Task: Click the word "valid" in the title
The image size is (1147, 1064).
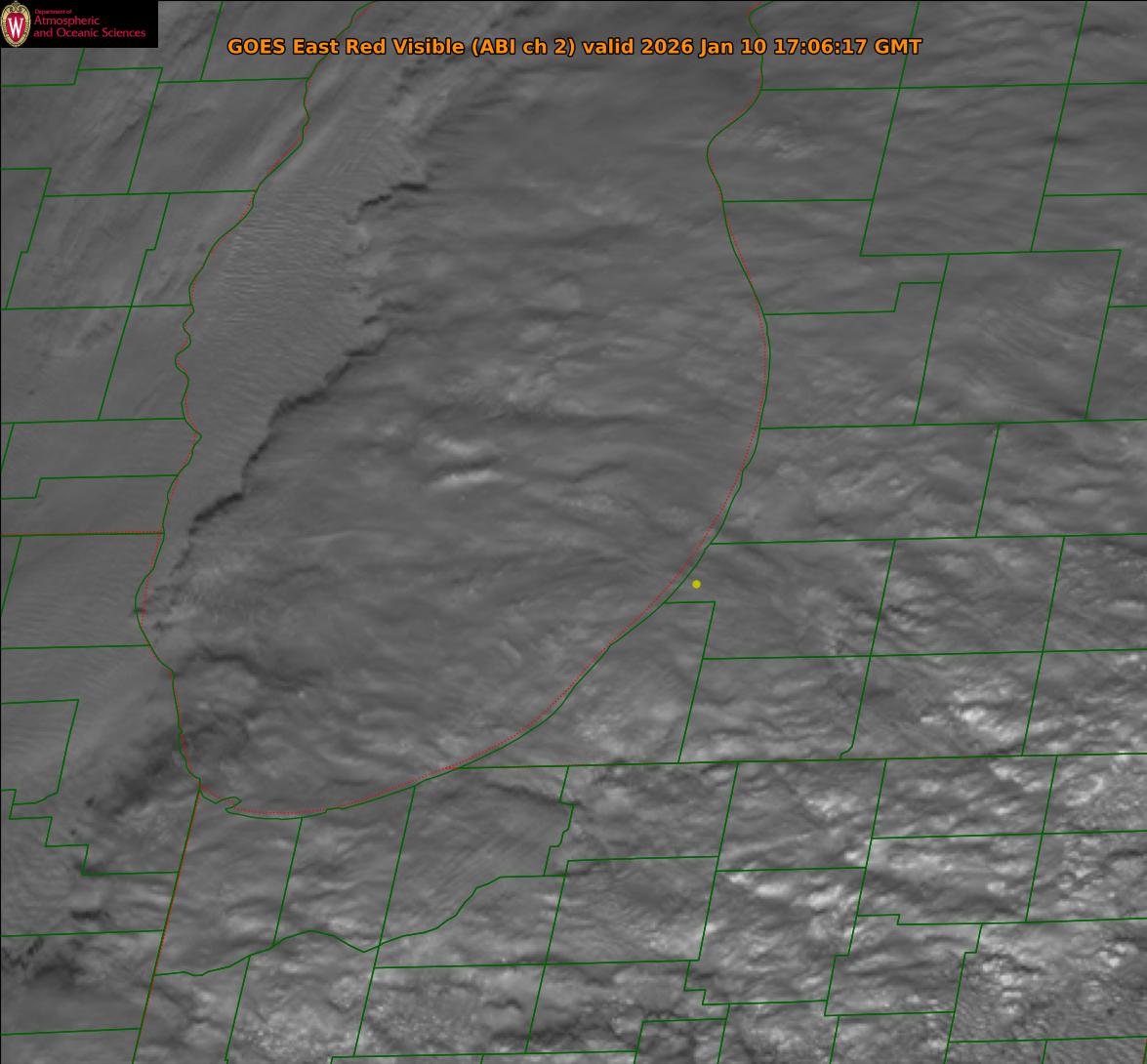Action: [x=607, y=46]
